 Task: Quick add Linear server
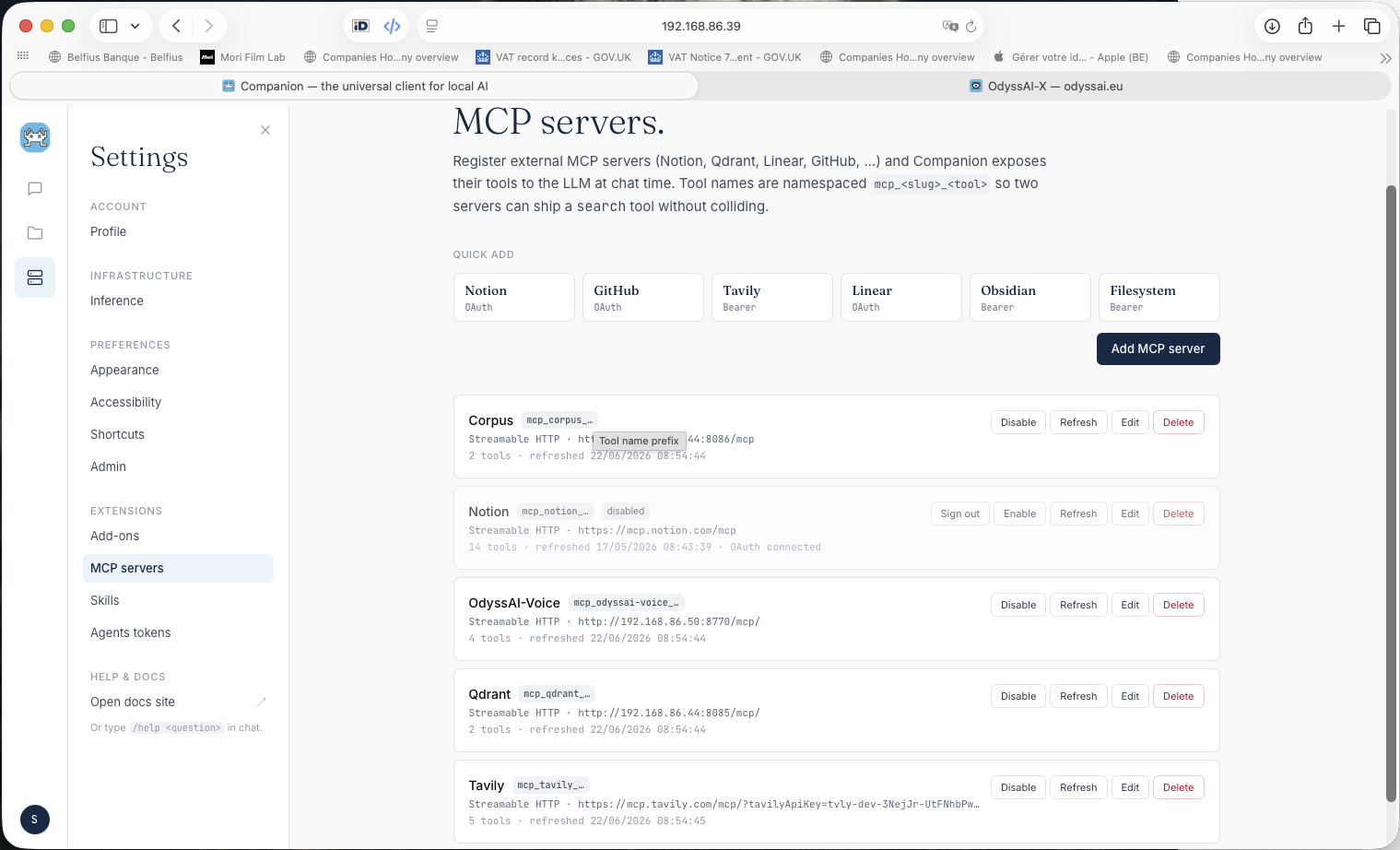(x=900, y=297)
